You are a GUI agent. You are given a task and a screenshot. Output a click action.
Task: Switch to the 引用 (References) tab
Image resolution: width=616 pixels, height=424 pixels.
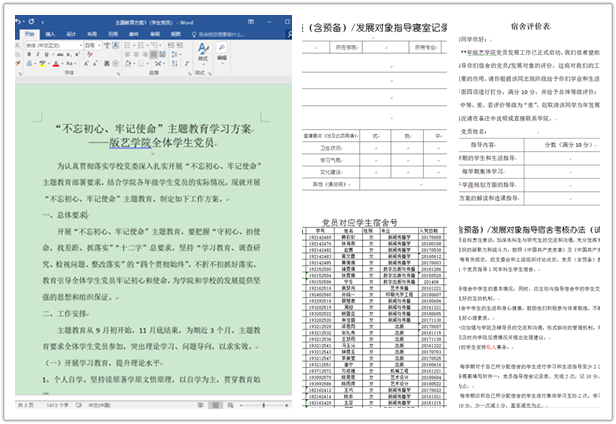[x=113, y=34]
